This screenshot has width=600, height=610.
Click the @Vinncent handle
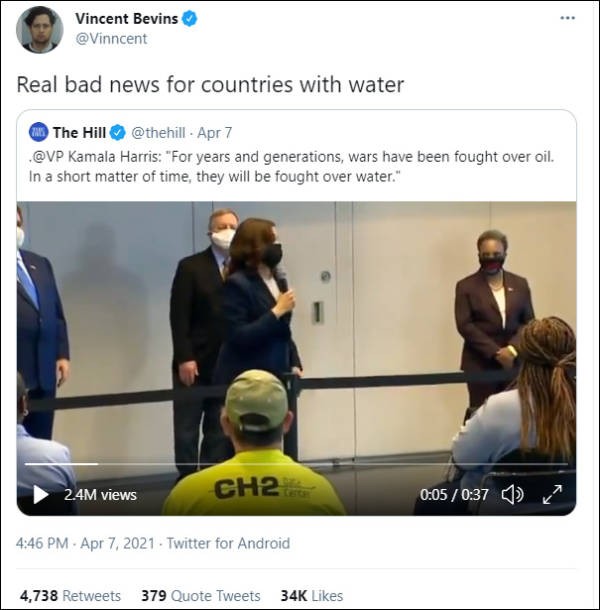click(110, 39)
